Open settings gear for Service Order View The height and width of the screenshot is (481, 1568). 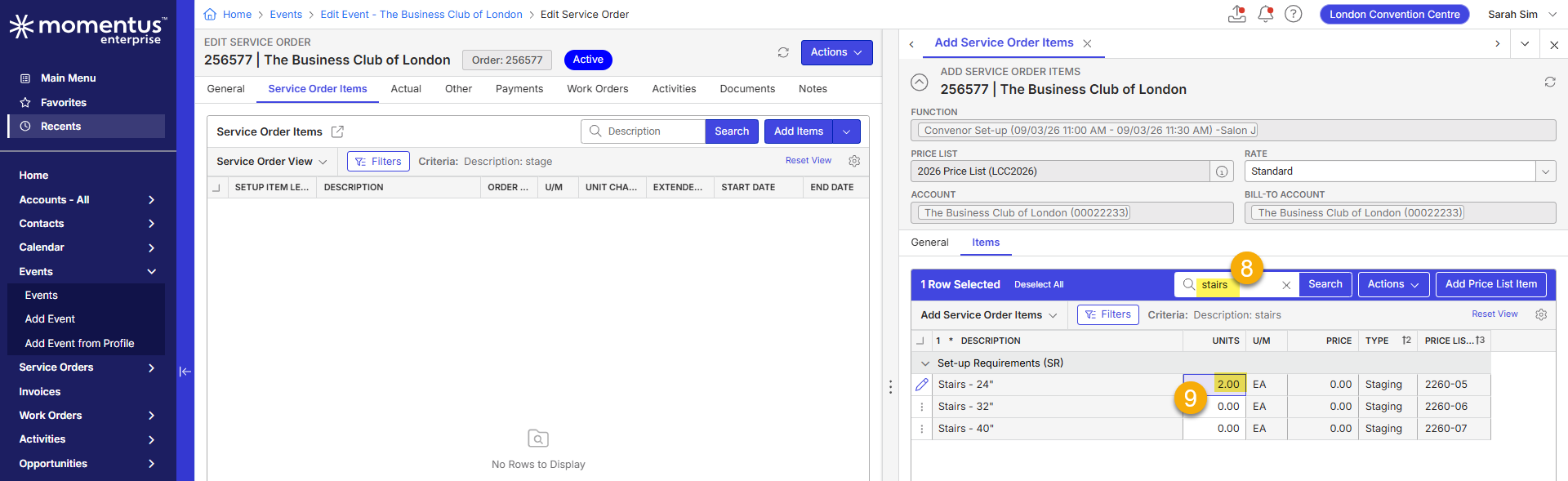coord(854,161)
